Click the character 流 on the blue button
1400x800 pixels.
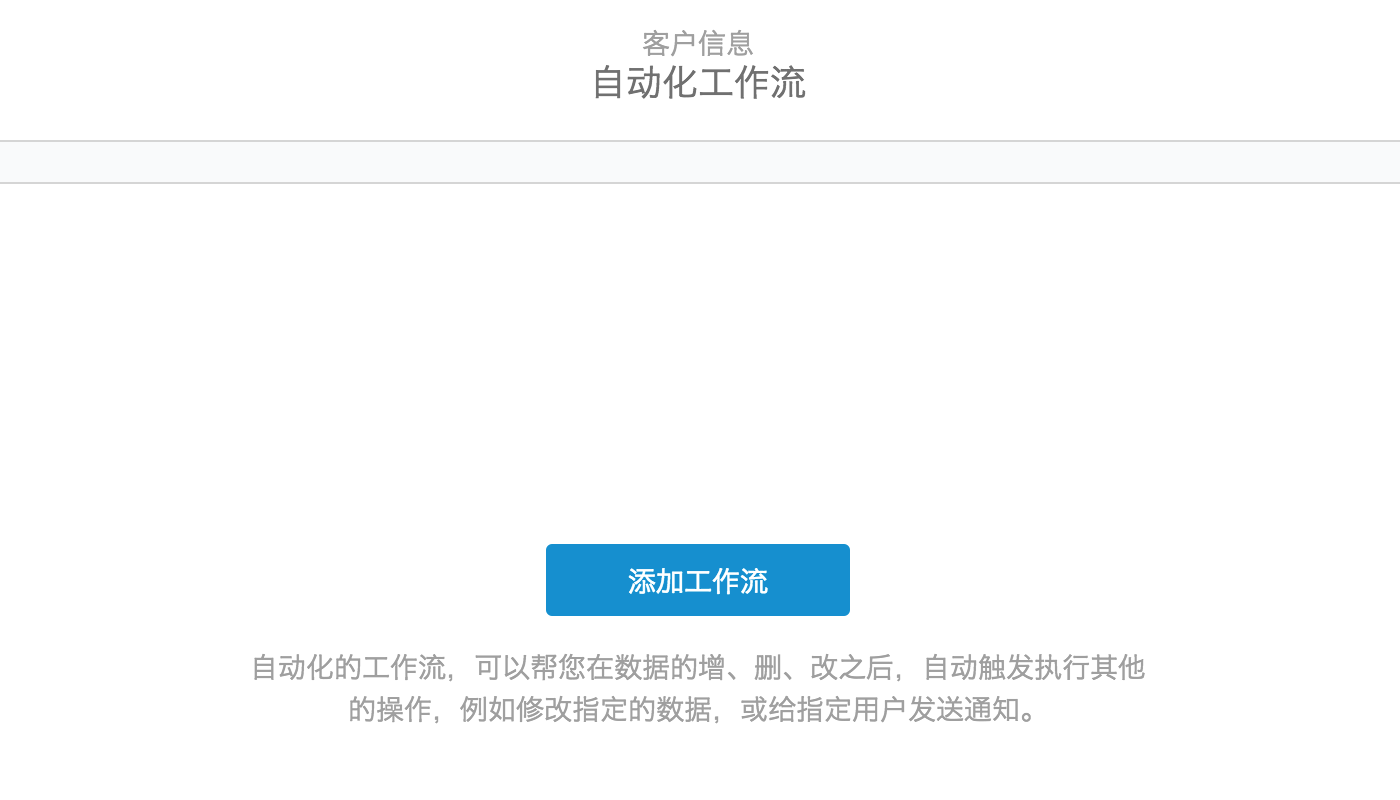(x=754, y=581)
